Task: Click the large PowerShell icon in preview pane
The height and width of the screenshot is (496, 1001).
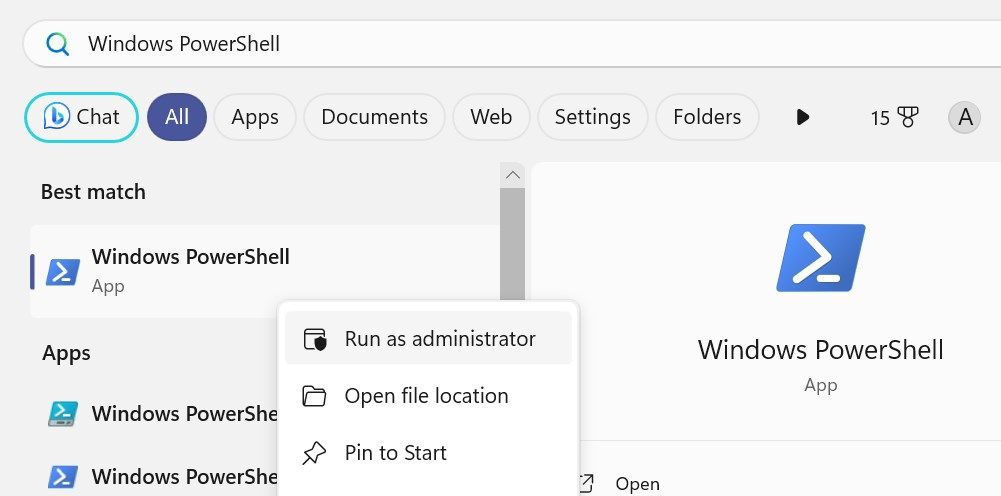Action: click(820, 258)
